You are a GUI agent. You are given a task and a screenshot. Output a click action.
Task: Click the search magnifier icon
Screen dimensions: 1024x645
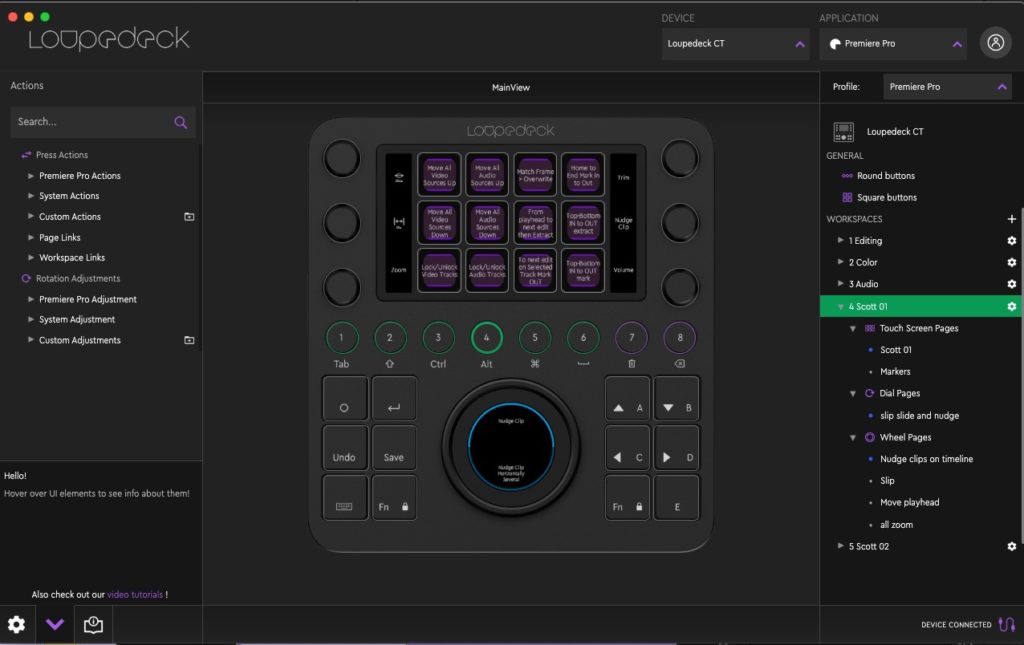[181, 122]
